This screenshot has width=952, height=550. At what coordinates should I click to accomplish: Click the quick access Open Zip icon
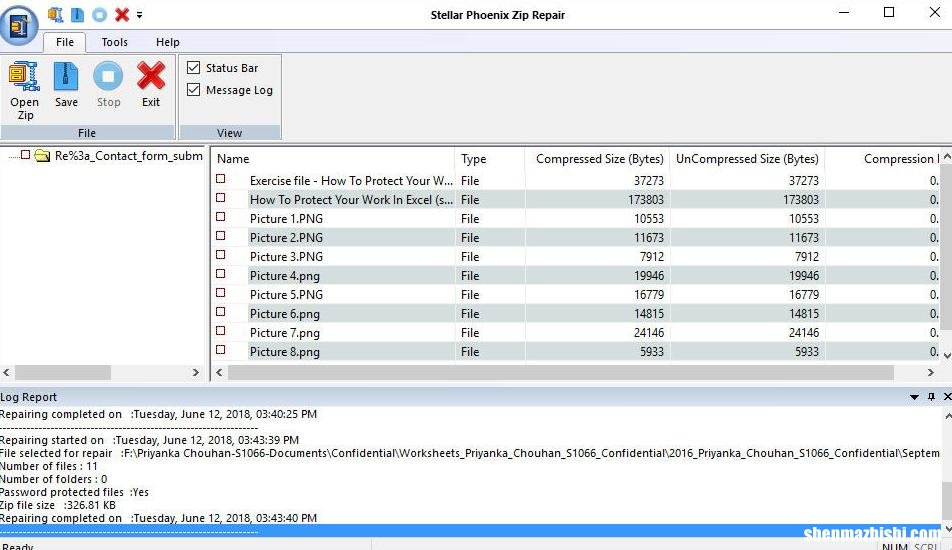coord(55,14)
